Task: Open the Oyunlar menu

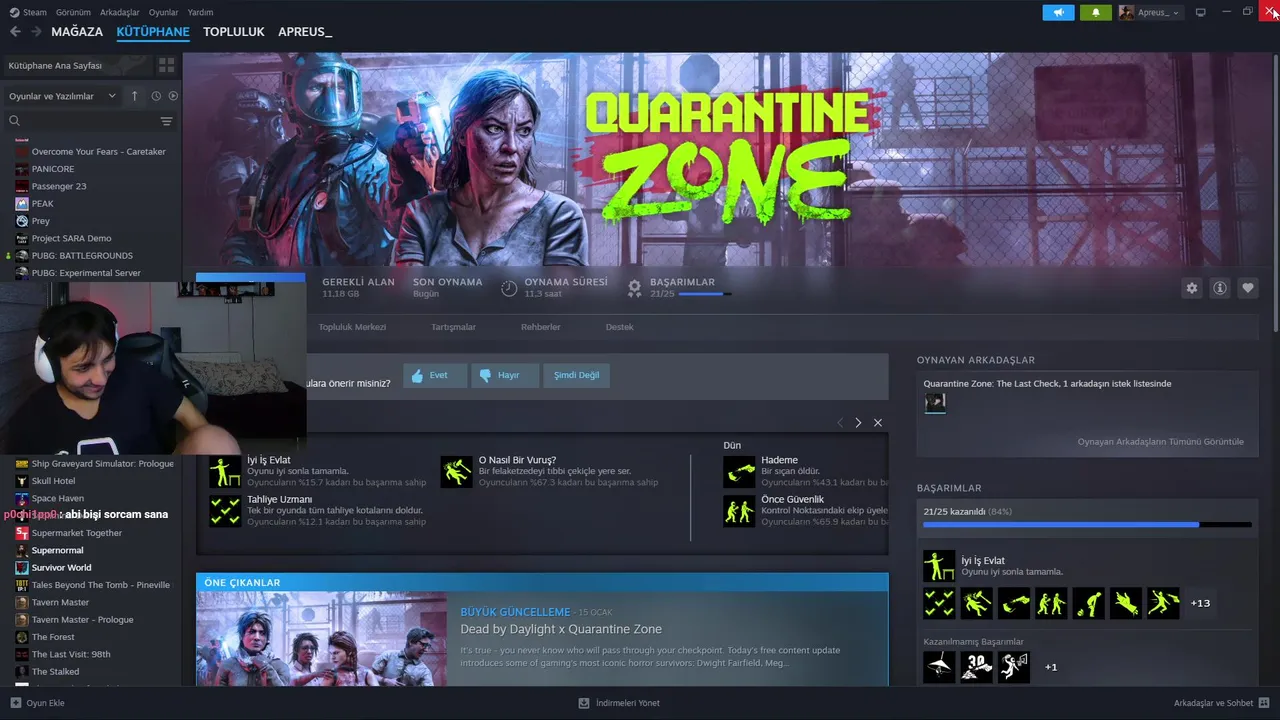Action: (163, 12)
